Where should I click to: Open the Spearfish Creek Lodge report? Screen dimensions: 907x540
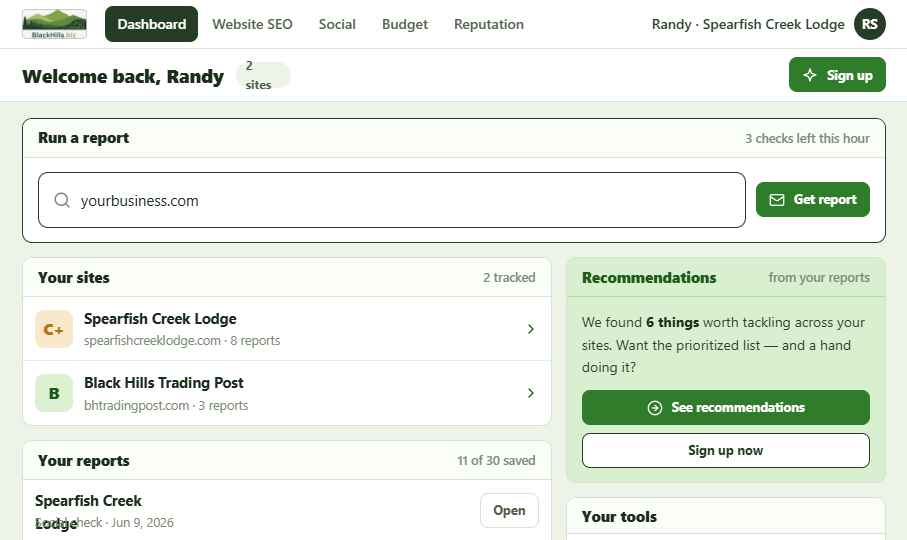click(509, 511)
